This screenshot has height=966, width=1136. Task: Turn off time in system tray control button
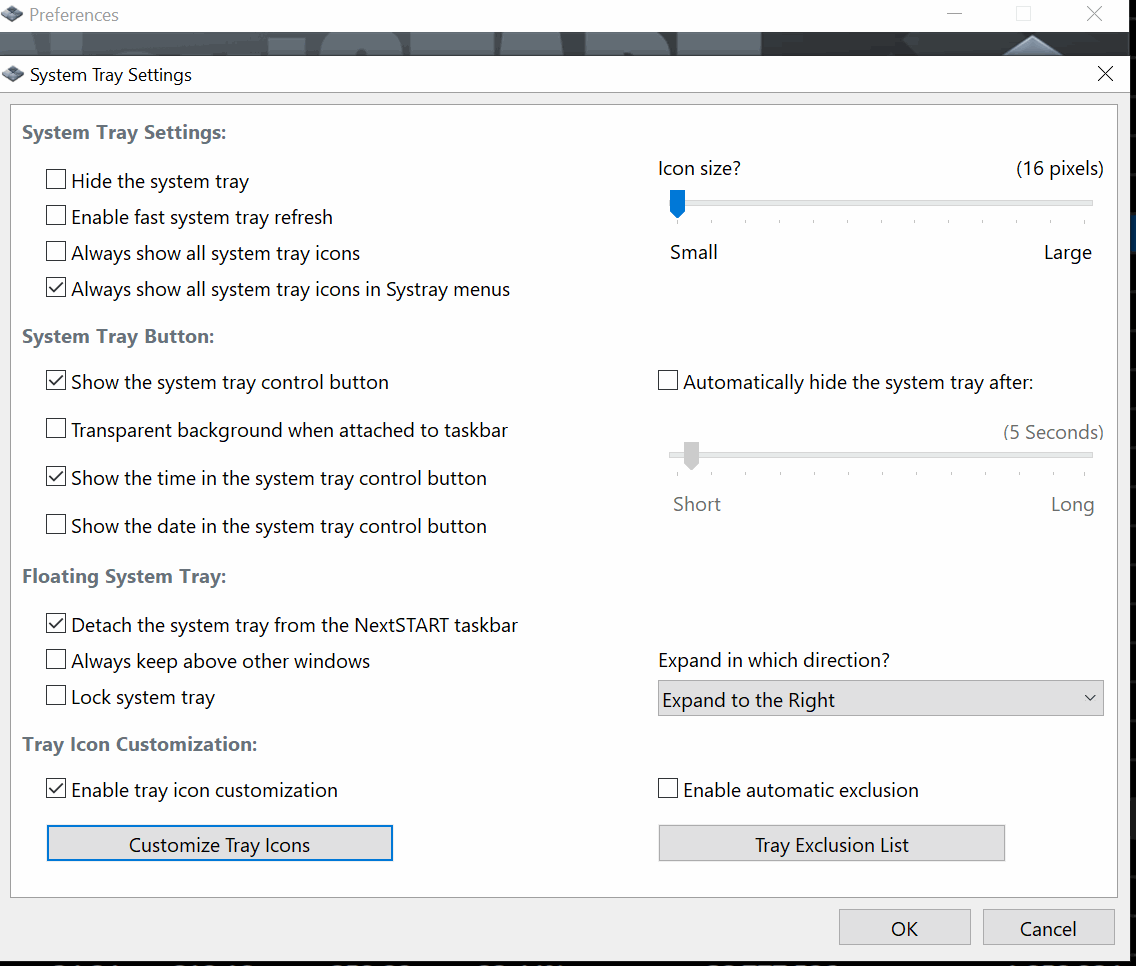(x=57, y=478)
